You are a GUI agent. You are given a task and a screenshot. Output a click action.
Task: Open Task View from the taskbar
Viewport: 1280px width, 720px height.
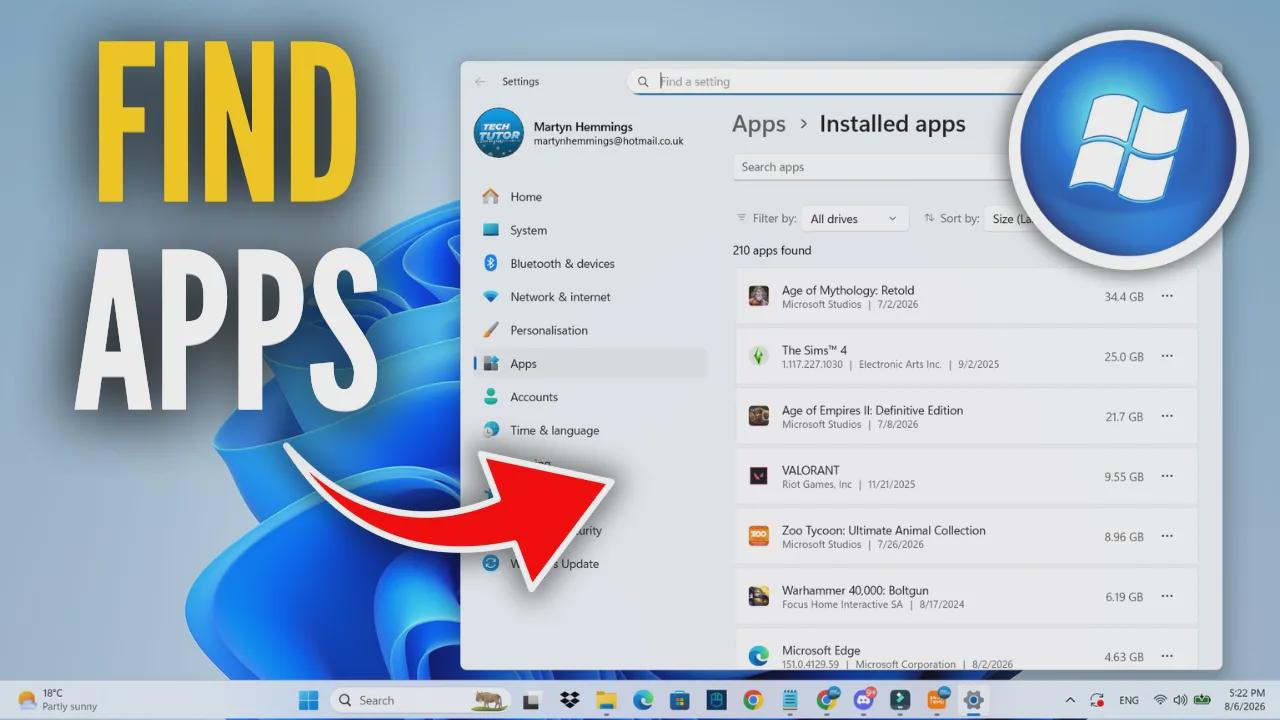[533, 700]
